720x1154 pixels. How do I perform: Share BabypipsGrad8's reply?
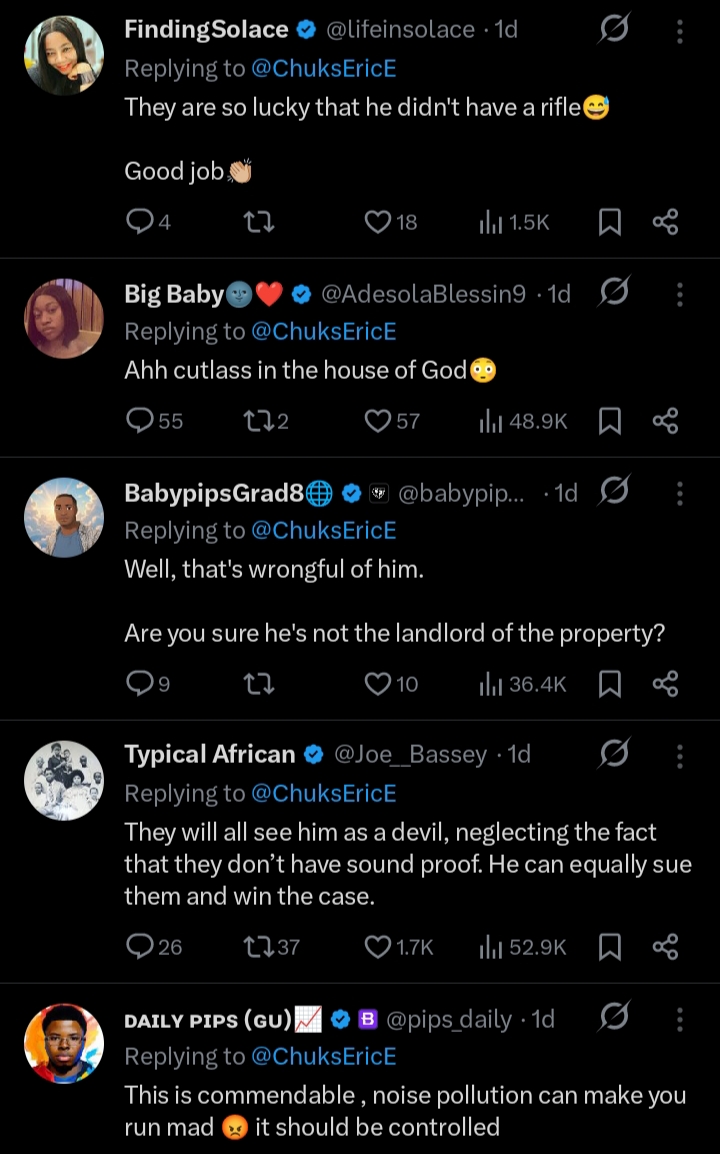(666, 684)
